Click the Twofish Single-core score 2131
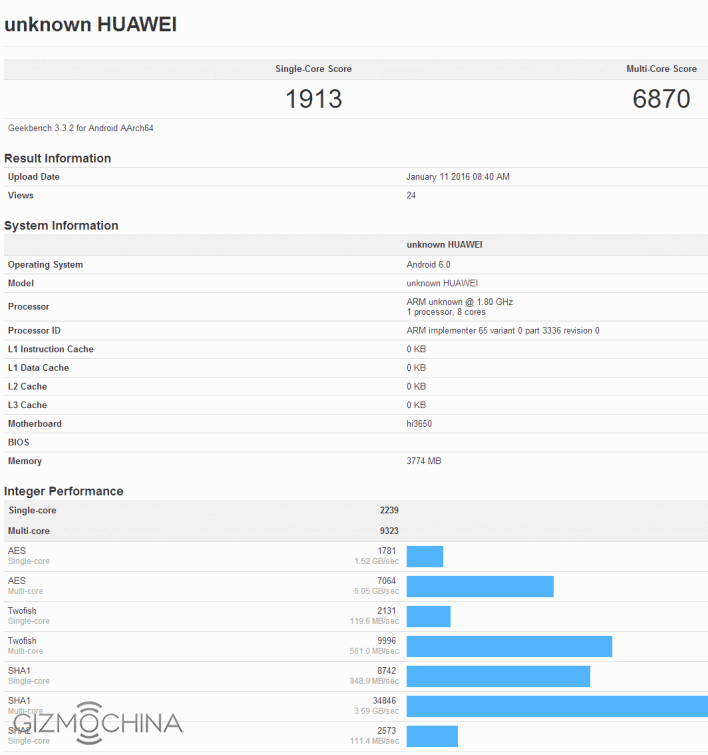Viewport: 708px width, 755px height. coord(387,611)
